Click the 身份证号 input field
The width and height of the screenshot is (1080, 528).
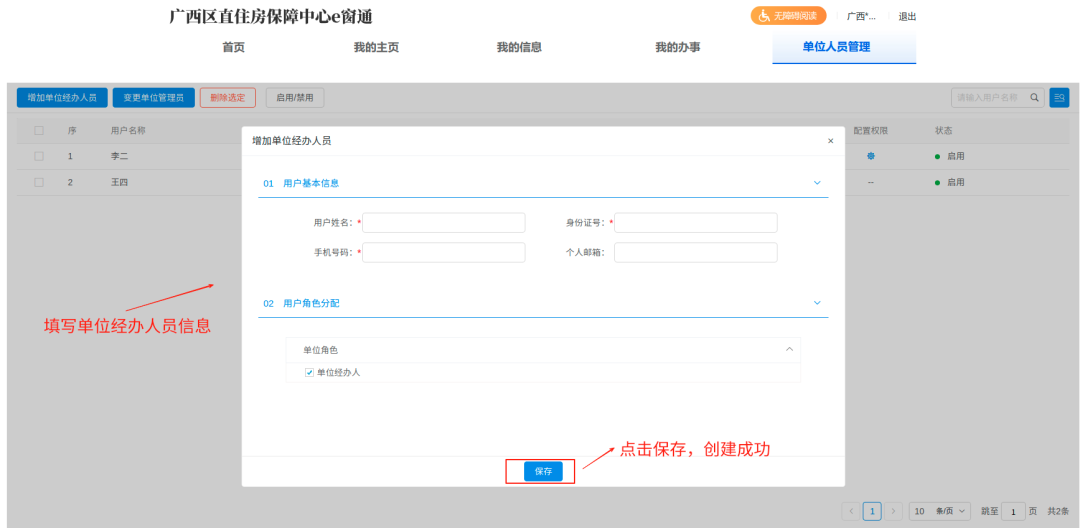[x=695, y=223]
